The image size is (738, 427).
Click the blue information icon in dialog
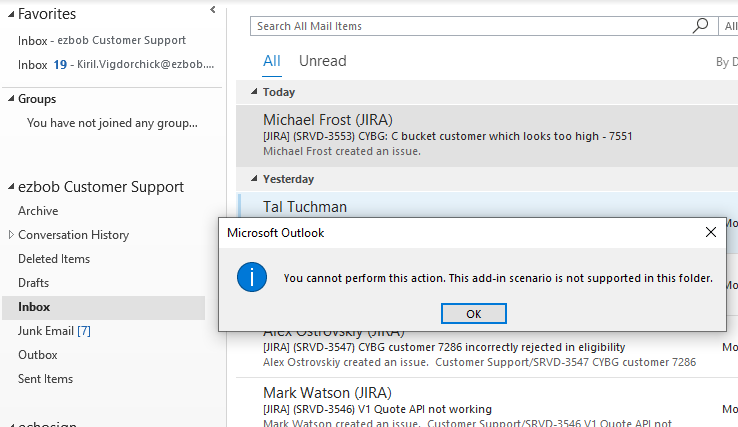click(x=252, y=277)
